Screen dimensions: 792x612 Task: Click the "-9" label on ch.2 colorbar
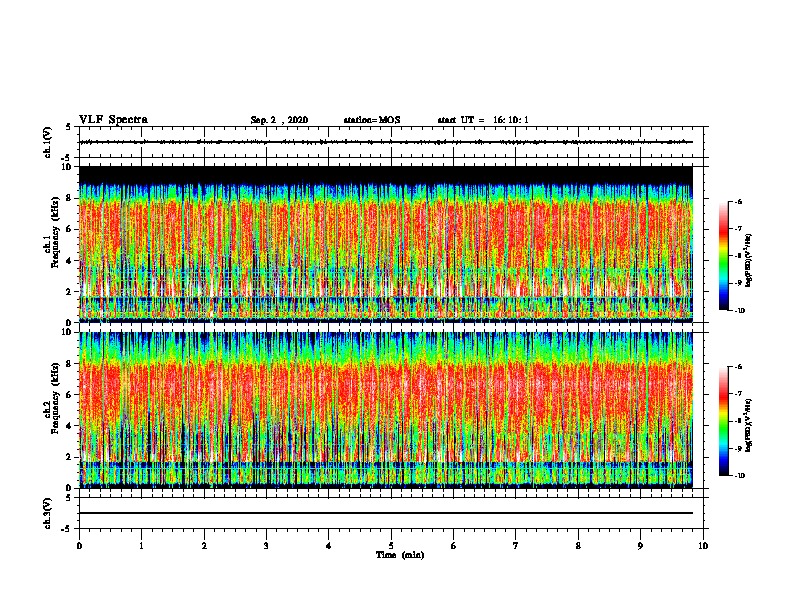[738, 448]
